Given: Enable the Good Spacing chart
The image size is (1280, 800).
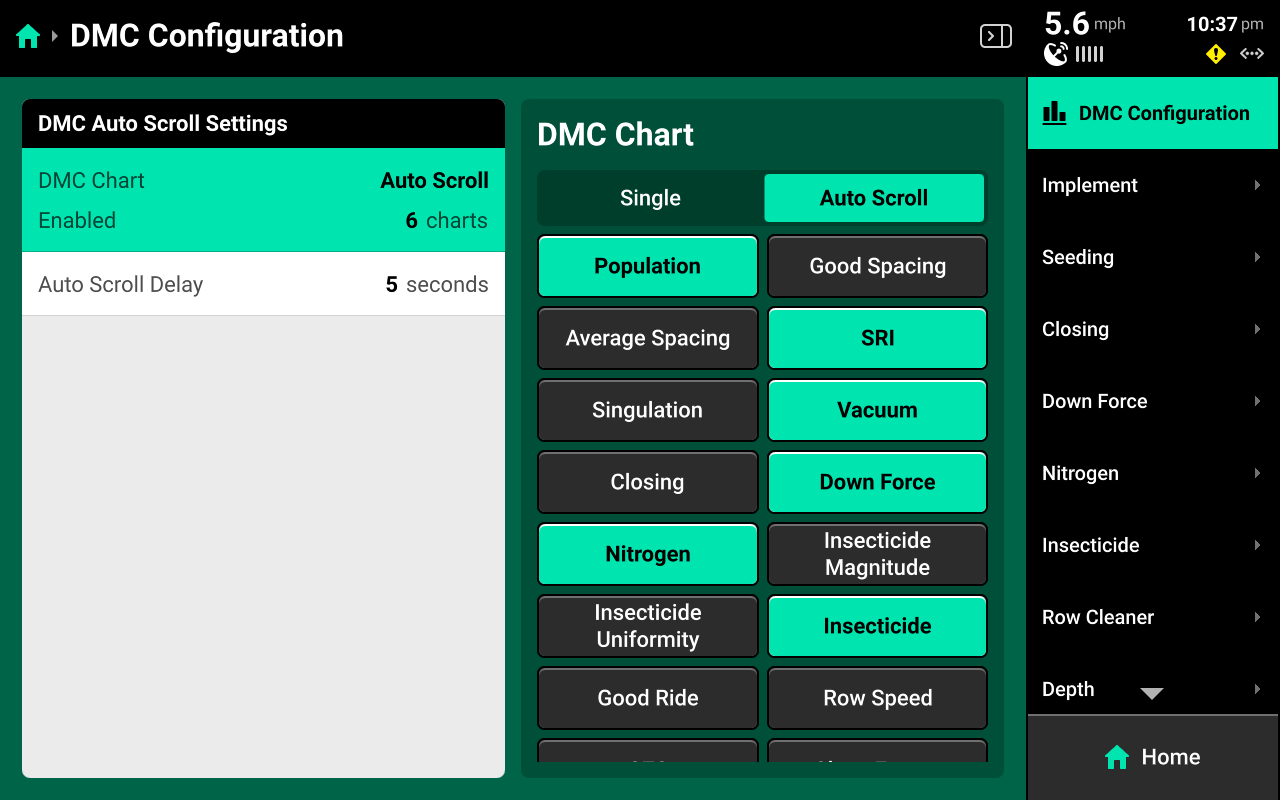Looking at the screenshot, I should tap(877, 266).
